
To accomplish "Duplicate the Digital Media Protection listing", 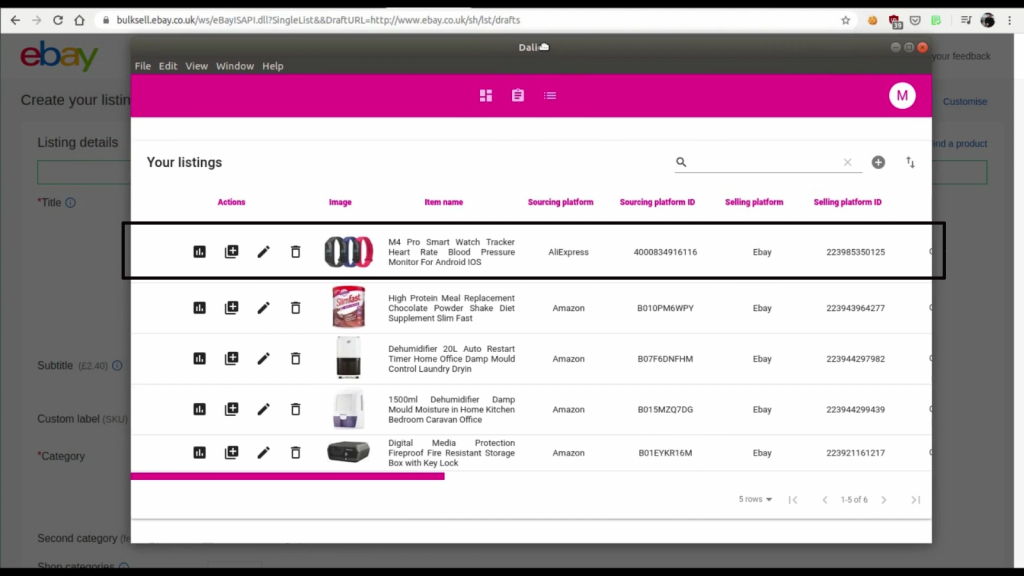I will pyautogui.click(x=231, y=453).
